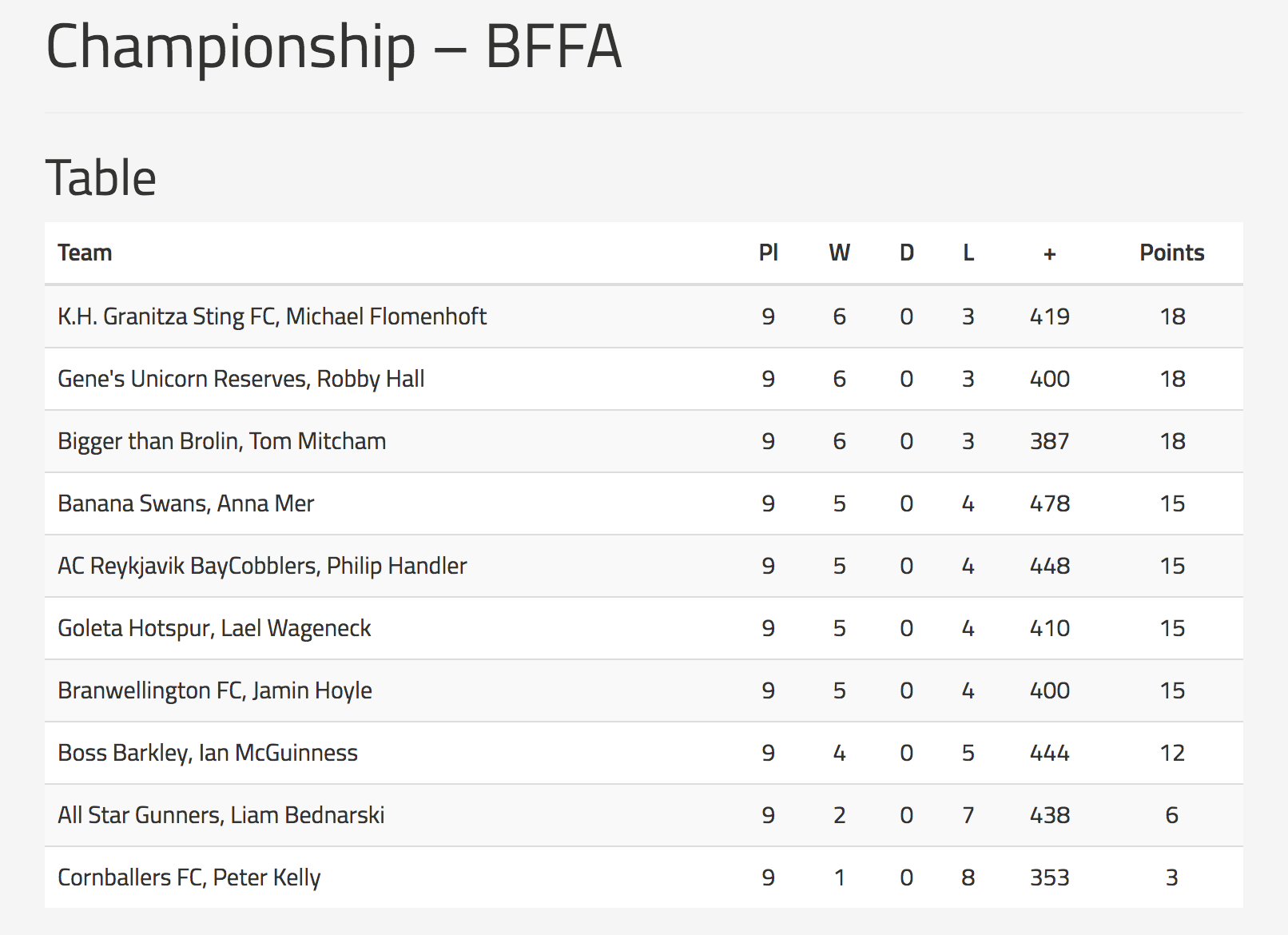Click the D column header
This screenshot has width=1288, height=935.
click(906, 253)
